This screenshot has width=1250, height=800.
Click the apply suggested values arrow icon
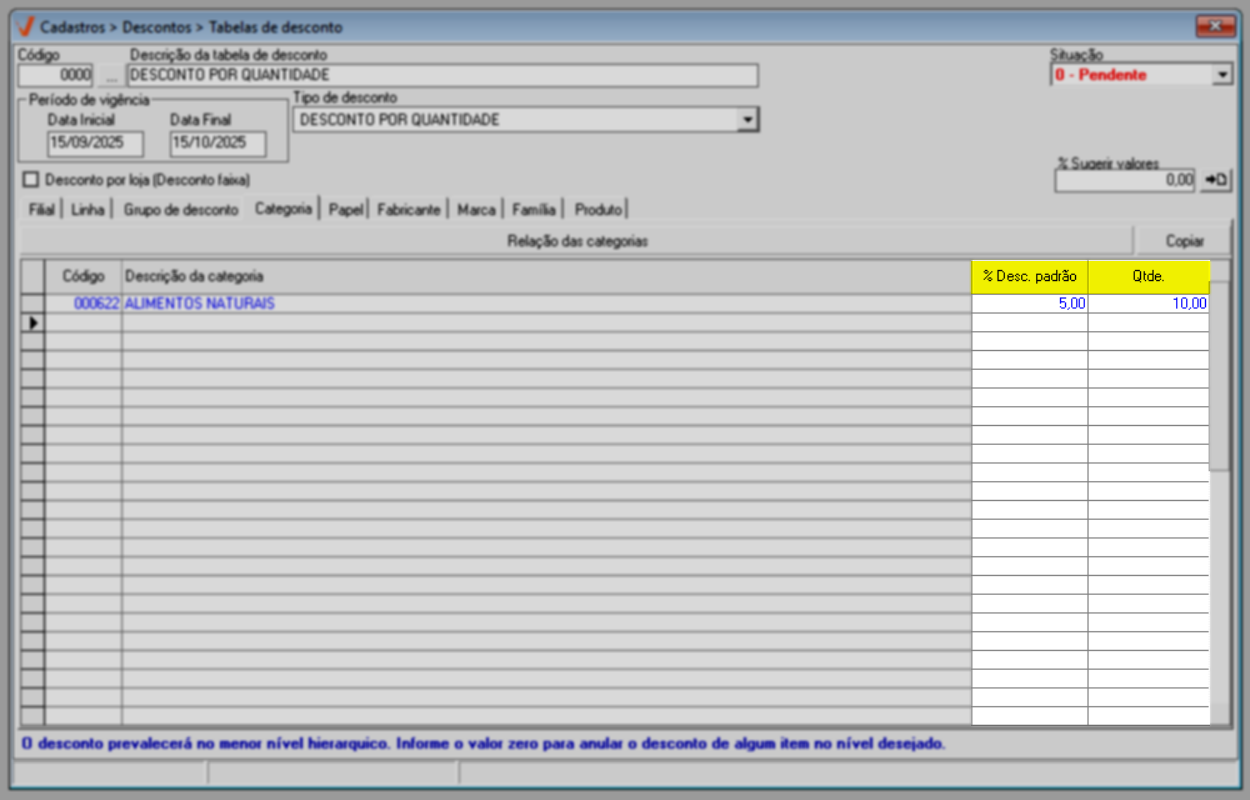[x=1216, y=180]
